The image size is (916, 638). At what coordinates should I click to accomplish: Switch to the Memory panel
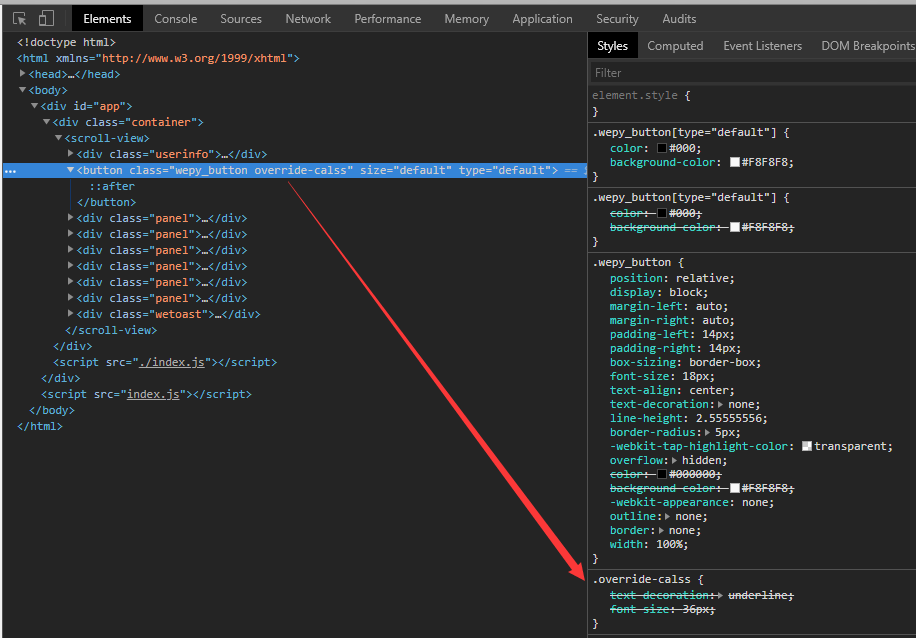466,18
